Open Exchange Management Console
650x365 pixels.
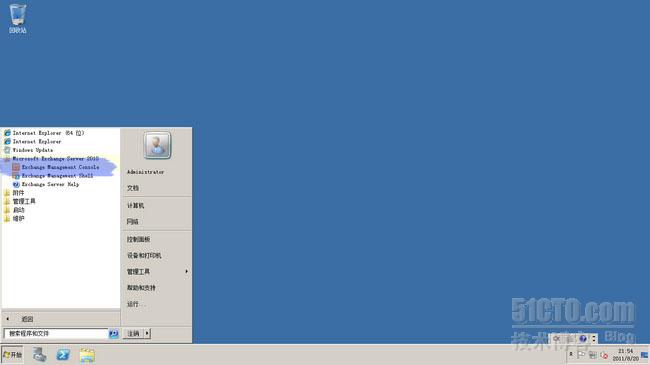[56, 167]
